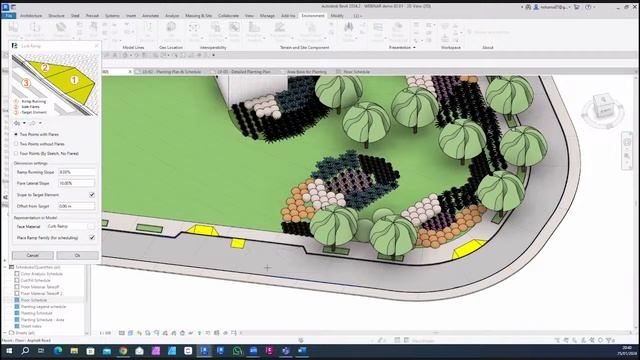Switch to the Architecture ribbon tab
The height and width of the screenshot is (360, 640).
pyautogui.click(x=31, y=16)
